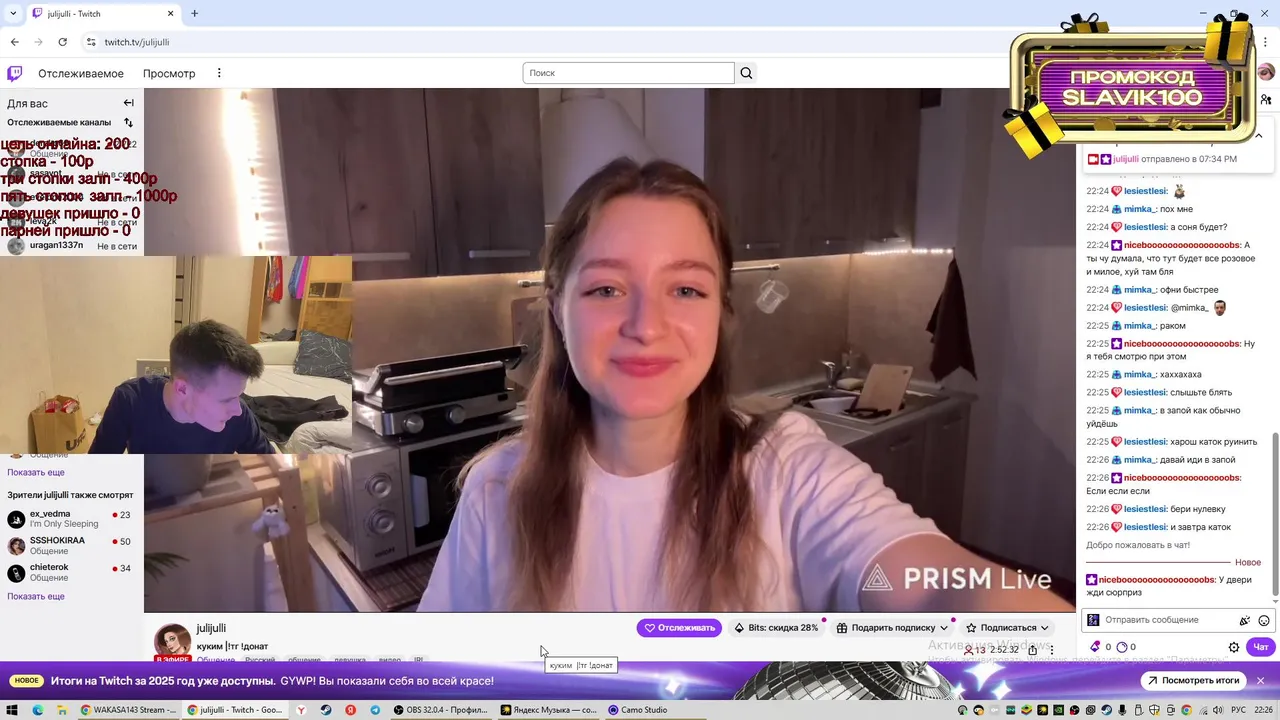
Task: Send message with the Чат button
Action: [x=1261, y=647]
